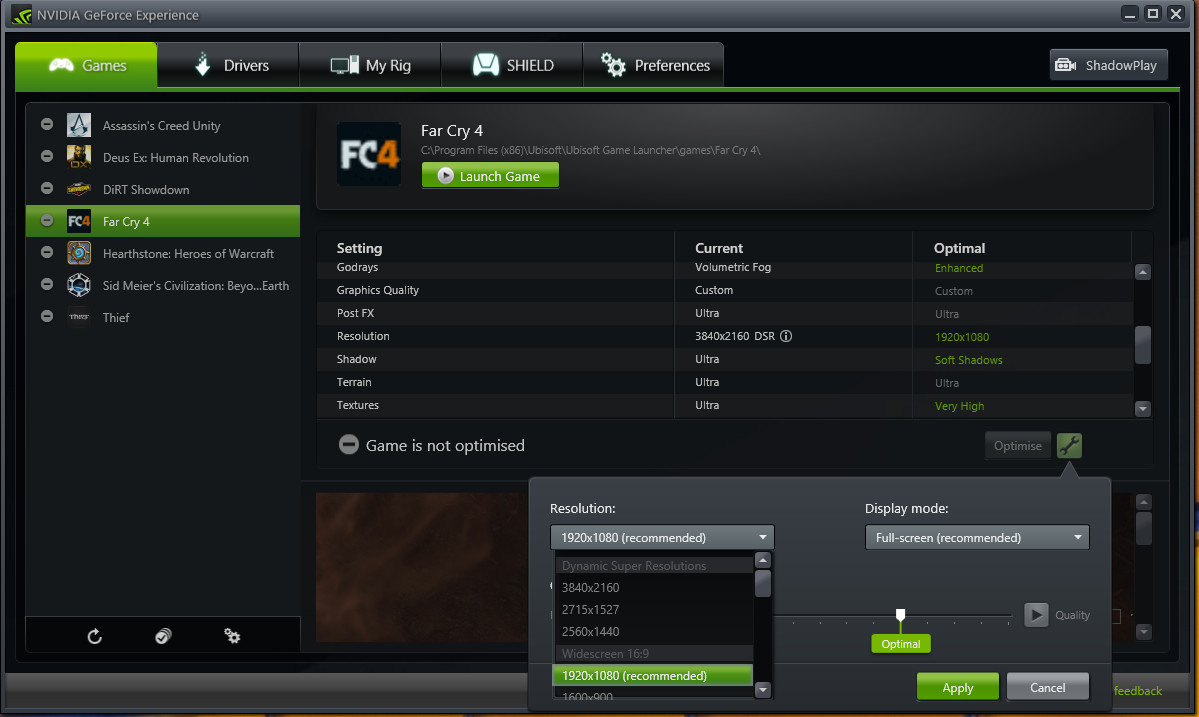The height and width of the screenshot is (717, 1199).
Task: Click the green Optimal slider label
Action: 901,644
